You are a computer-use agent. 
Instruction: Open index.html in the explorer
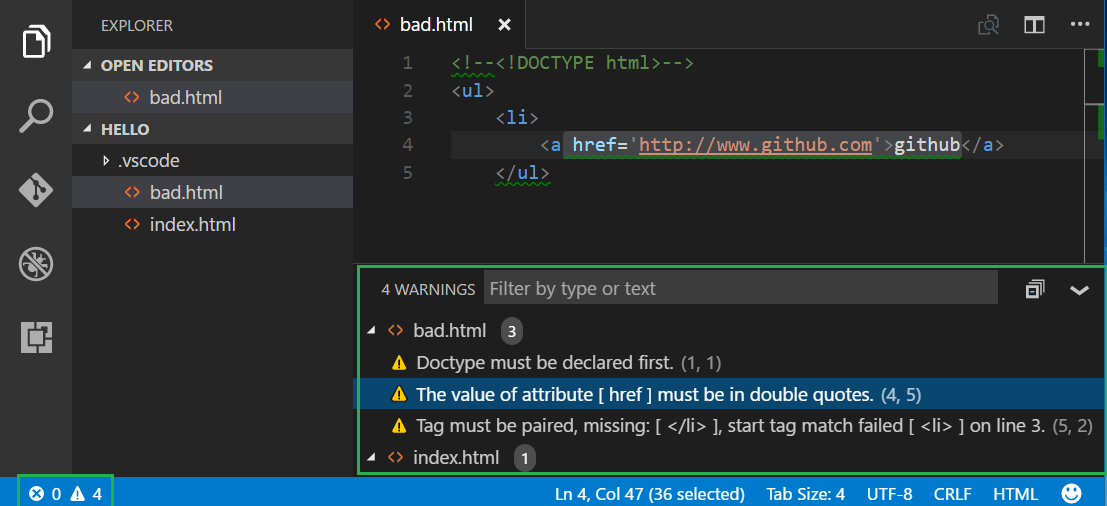coord(213,225)
